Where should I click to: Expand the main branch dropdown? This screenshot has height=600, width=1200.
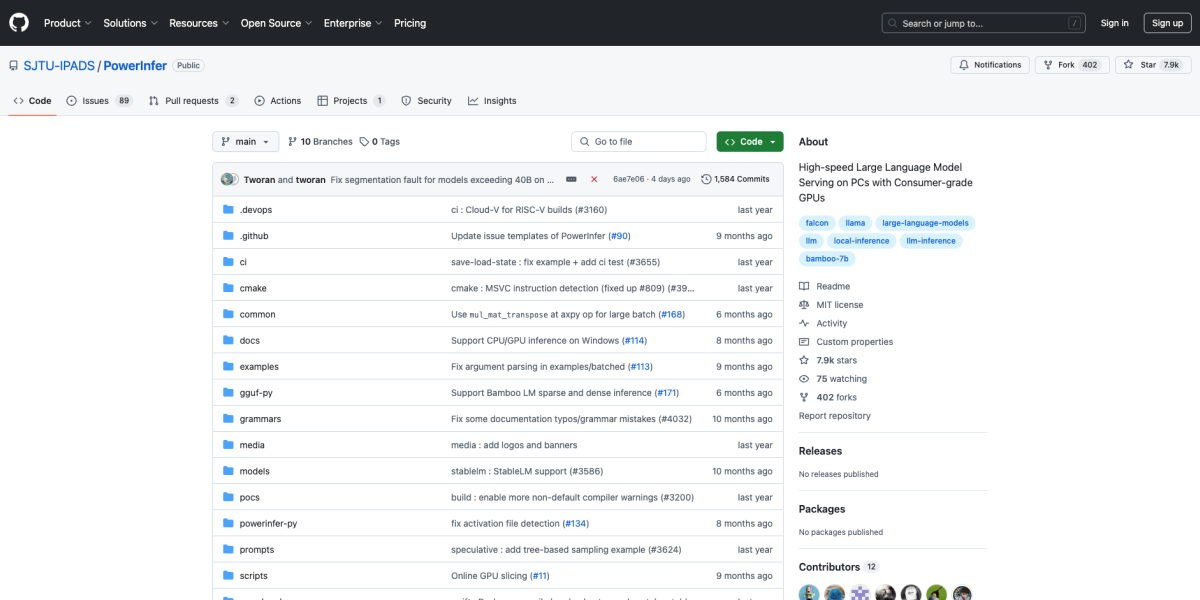click(245, 142)
